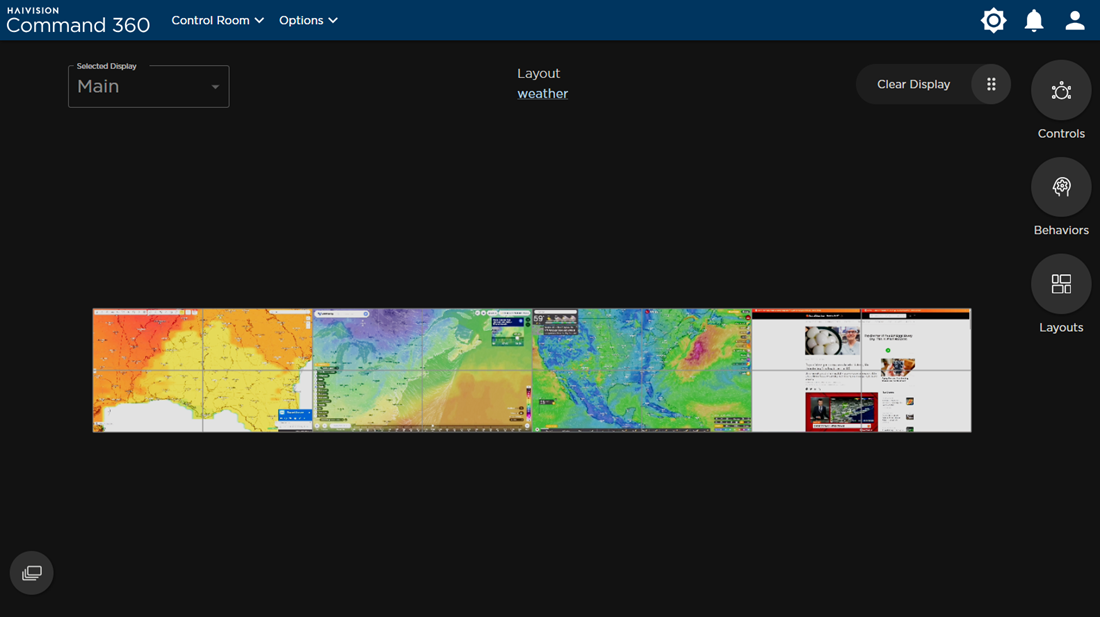Open the Layouts panel icon
Screen dimensions: 1100x617
click(x=1061, y=284)
